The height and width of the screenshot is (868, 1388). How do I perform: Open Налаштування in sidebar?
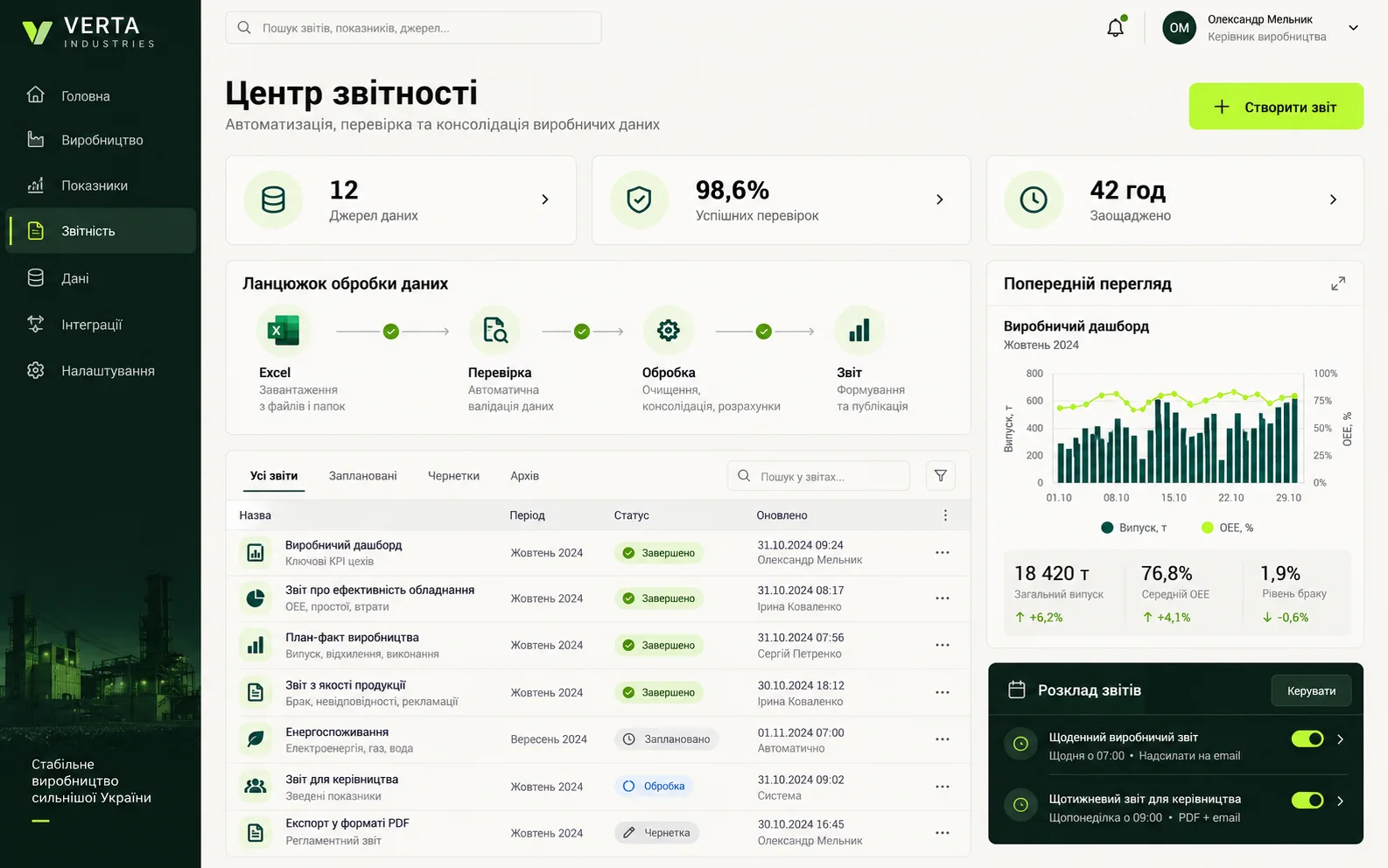pos(101,371)
